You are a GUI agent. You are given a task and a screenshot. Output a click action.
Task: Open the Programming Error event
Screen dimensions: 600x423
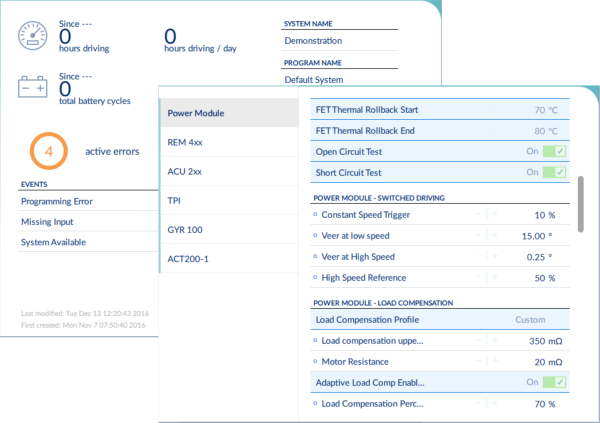[88, 201]
